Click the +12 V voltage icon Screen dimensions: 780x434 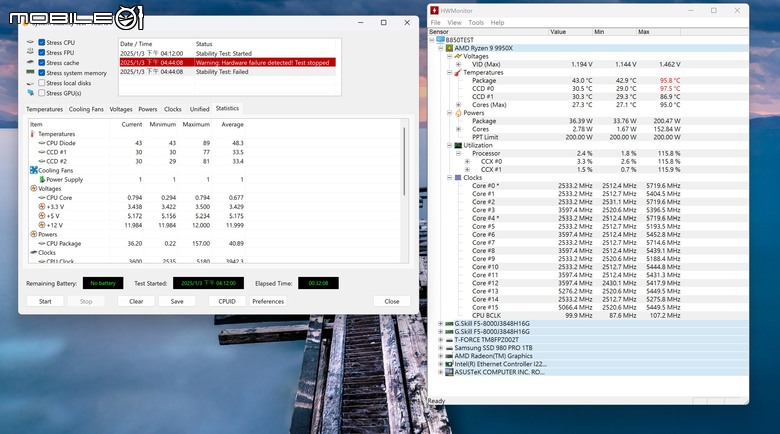point(42,225)
